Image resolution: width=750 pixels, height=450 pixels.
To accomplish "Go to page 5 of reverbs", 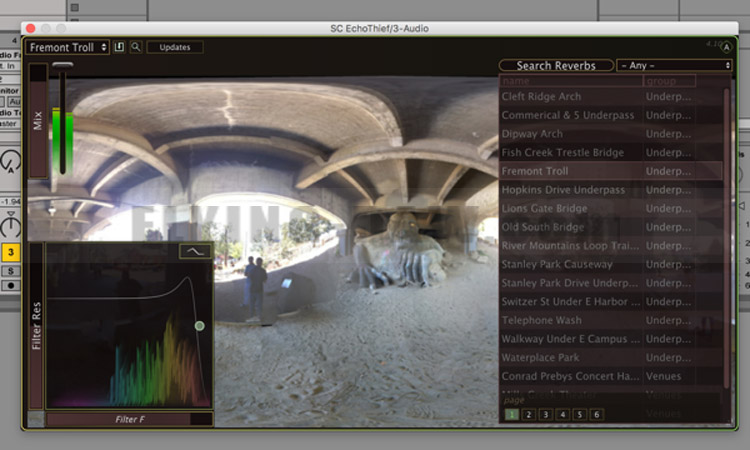I will [x=580, y=415].
